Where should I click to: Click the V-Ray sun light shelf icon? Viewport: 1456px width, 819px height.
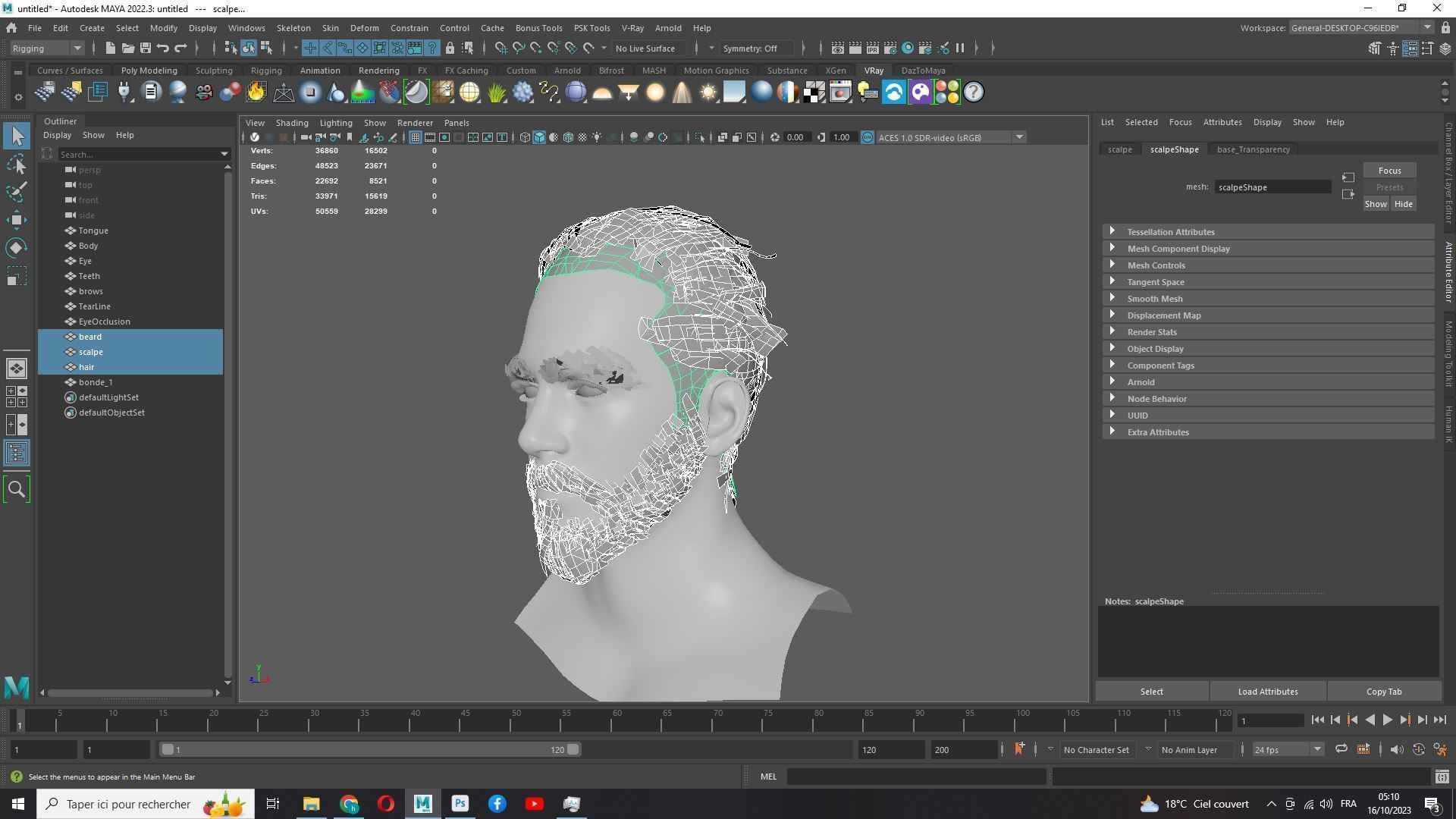(x=708, y=93)
